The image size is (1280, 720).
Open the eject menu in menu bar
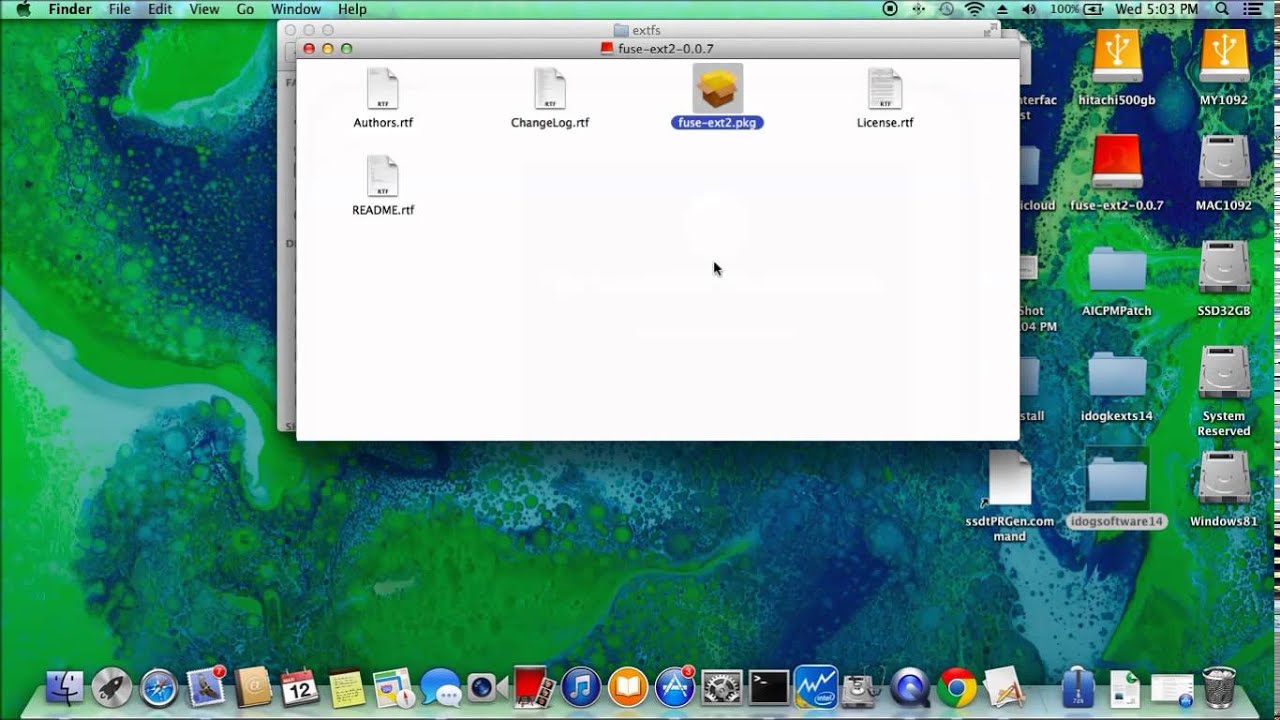1002,9
